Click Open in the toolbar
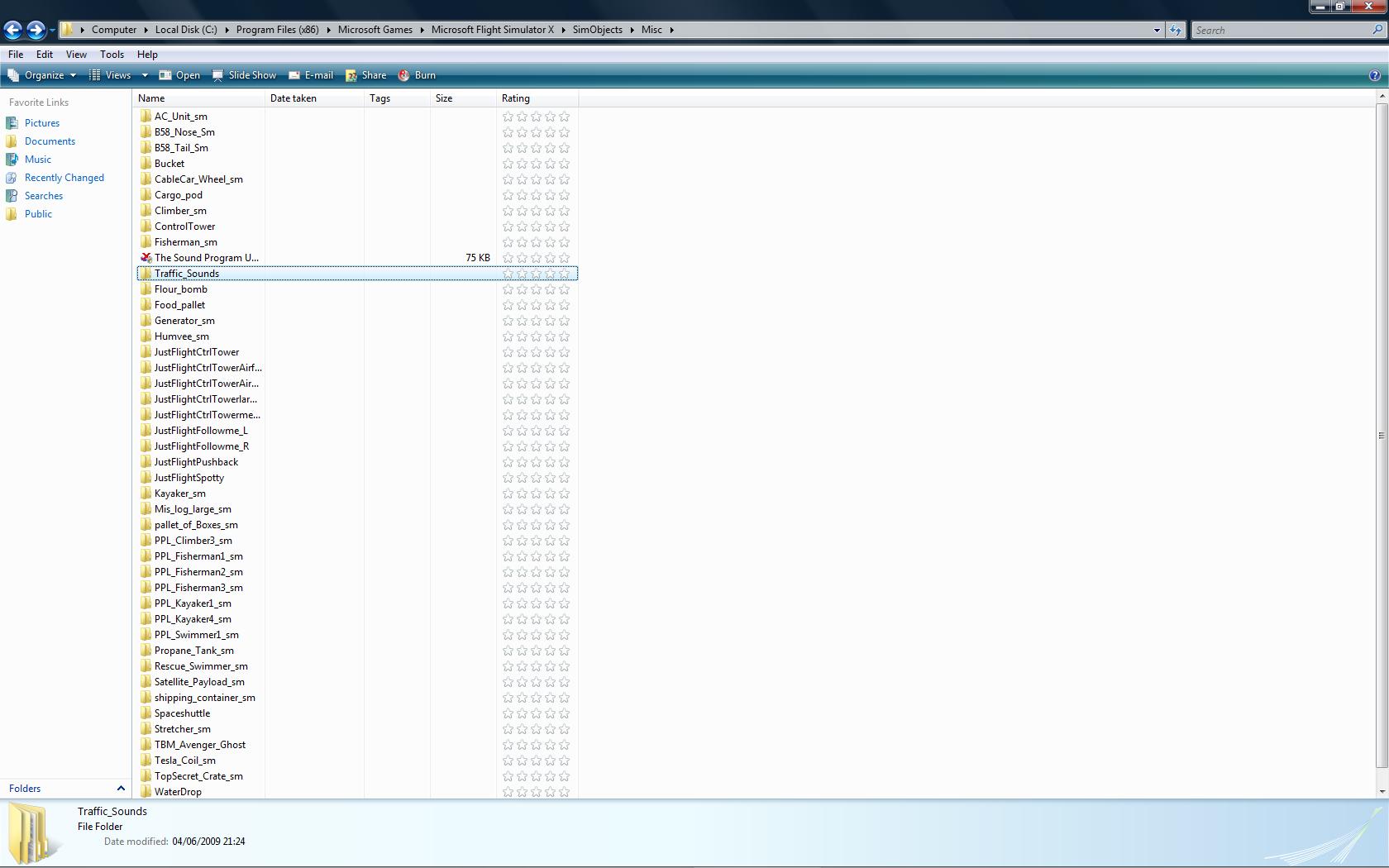Viewport: 1389px width, 868px height. [x=179, y=75]
